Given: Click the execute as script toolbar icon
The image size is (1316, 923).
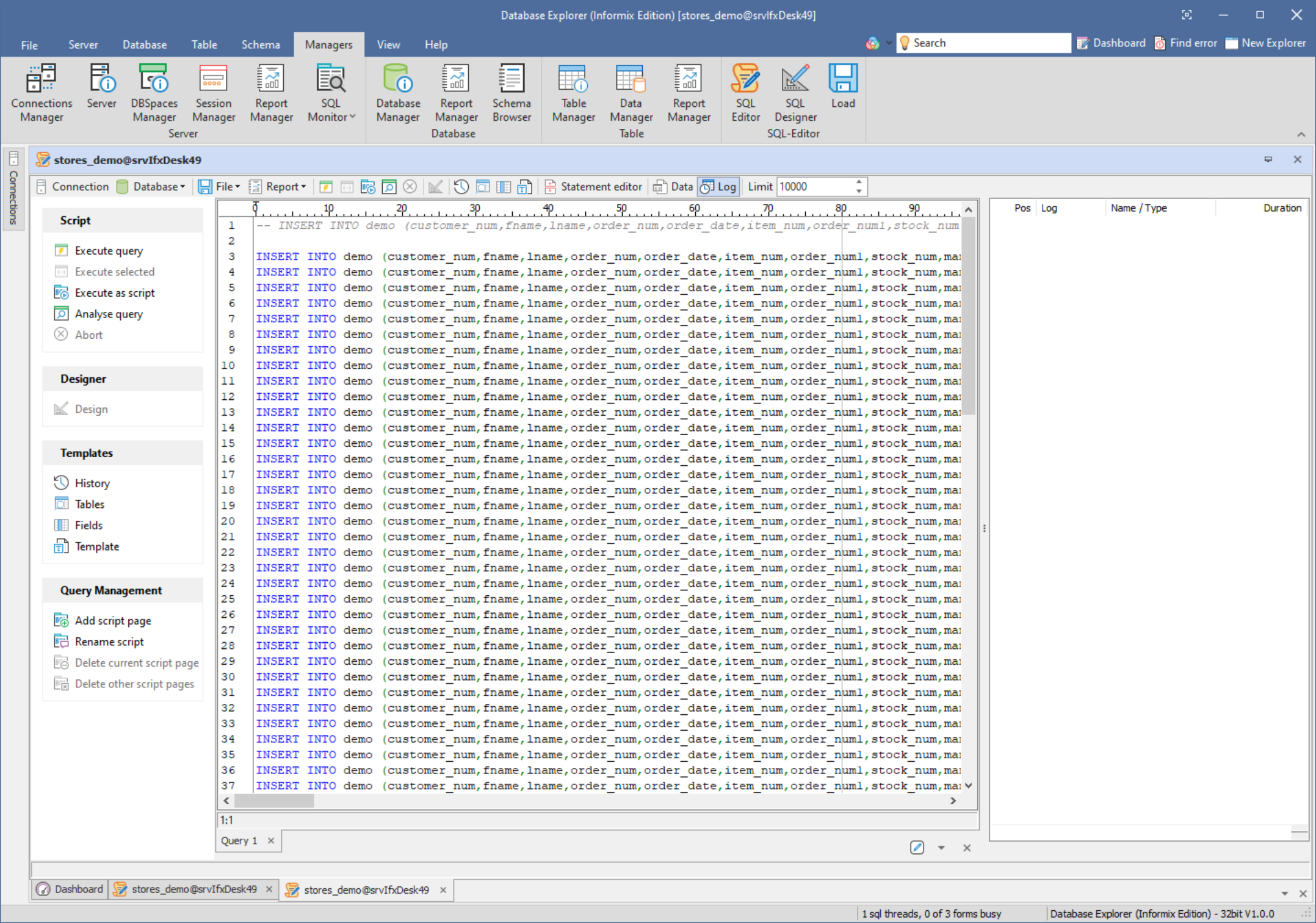Looking at the screenshot, I should 367,187.
